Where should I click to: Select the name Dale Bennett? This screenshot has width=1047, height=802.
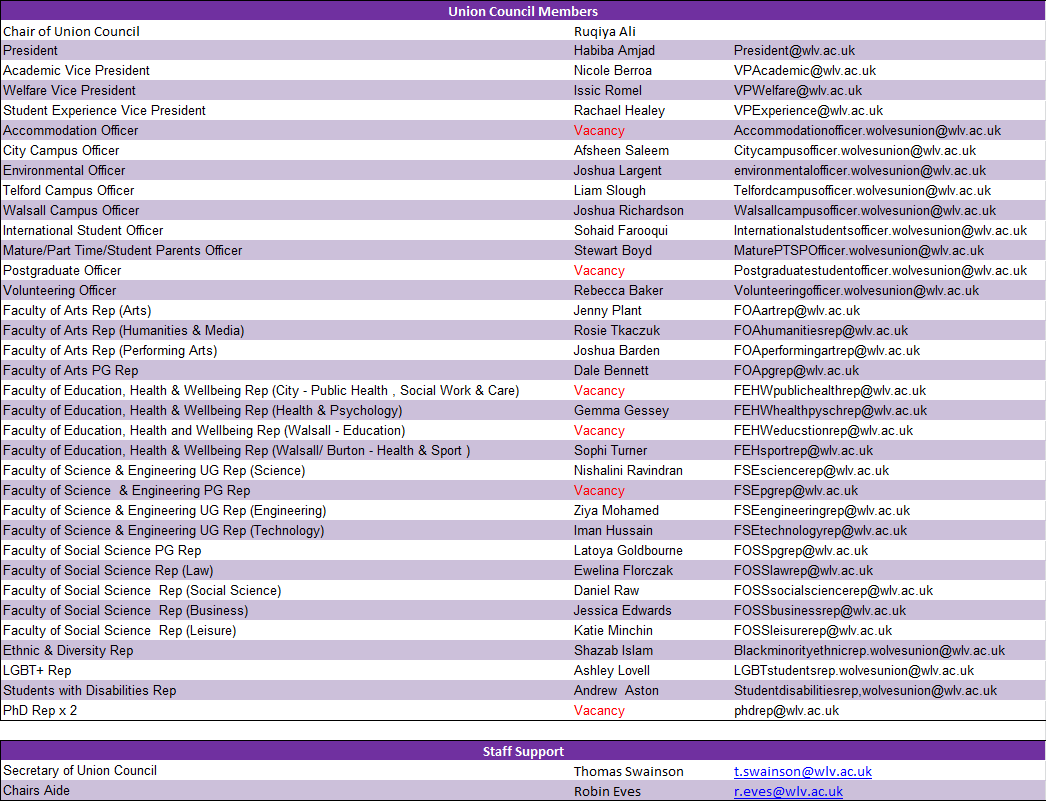tap(611, 371)
